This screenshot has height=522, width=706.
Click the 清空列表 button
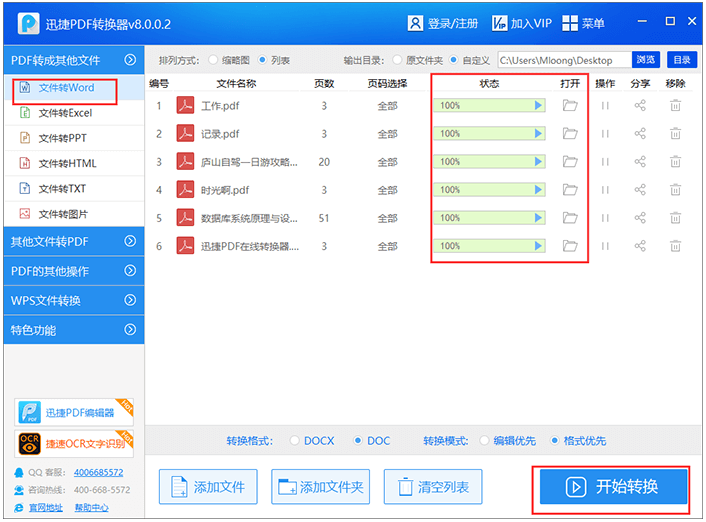(433, 486)
